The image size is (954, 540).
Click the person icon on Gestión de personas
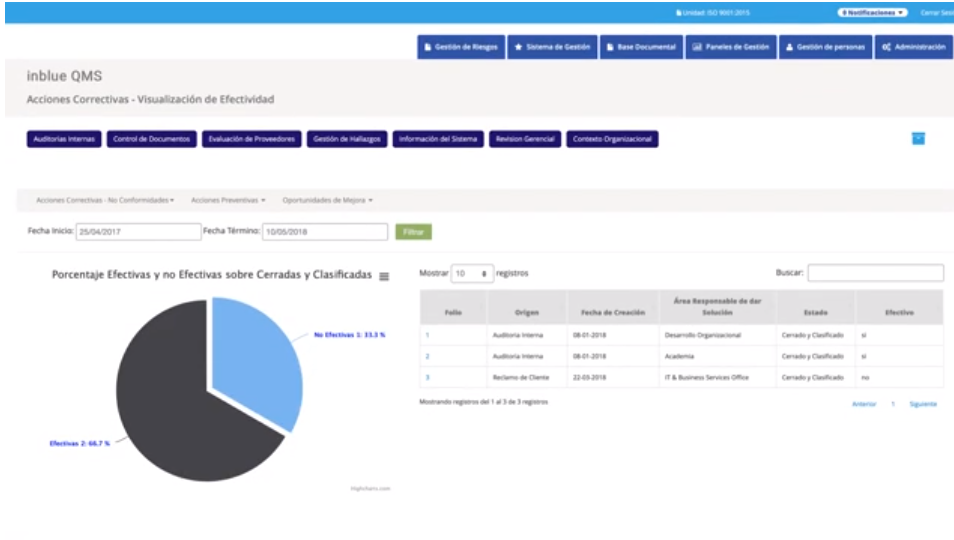[789, 47]
